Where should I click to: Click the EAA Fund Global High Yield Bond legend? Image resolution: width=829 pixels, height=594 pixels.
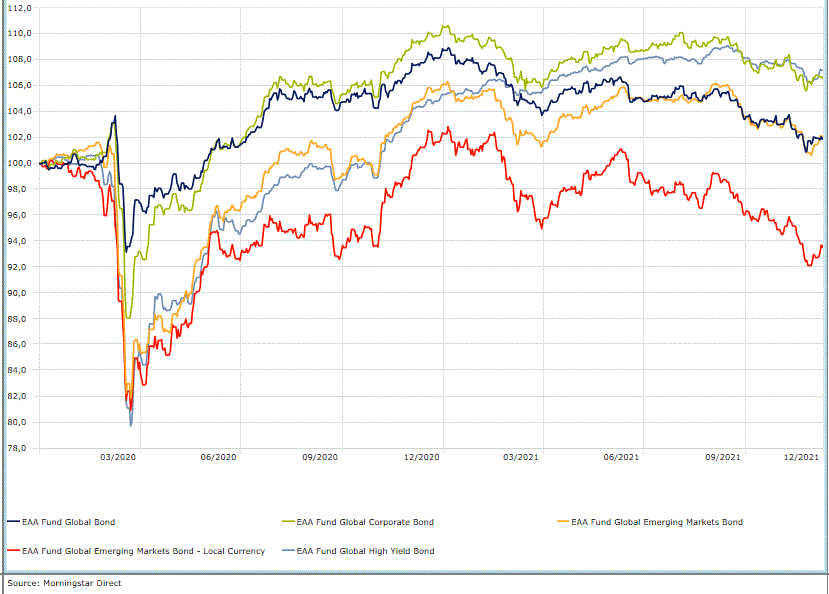(x=366, y=551)
